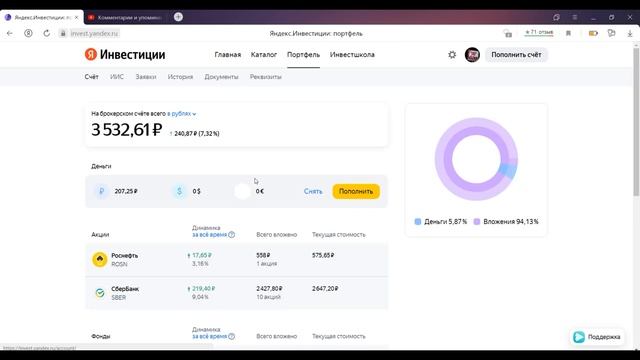Viewport: 640px width, 360px height.
Task: Open settings gear icon in header
Action: point(452,55)
